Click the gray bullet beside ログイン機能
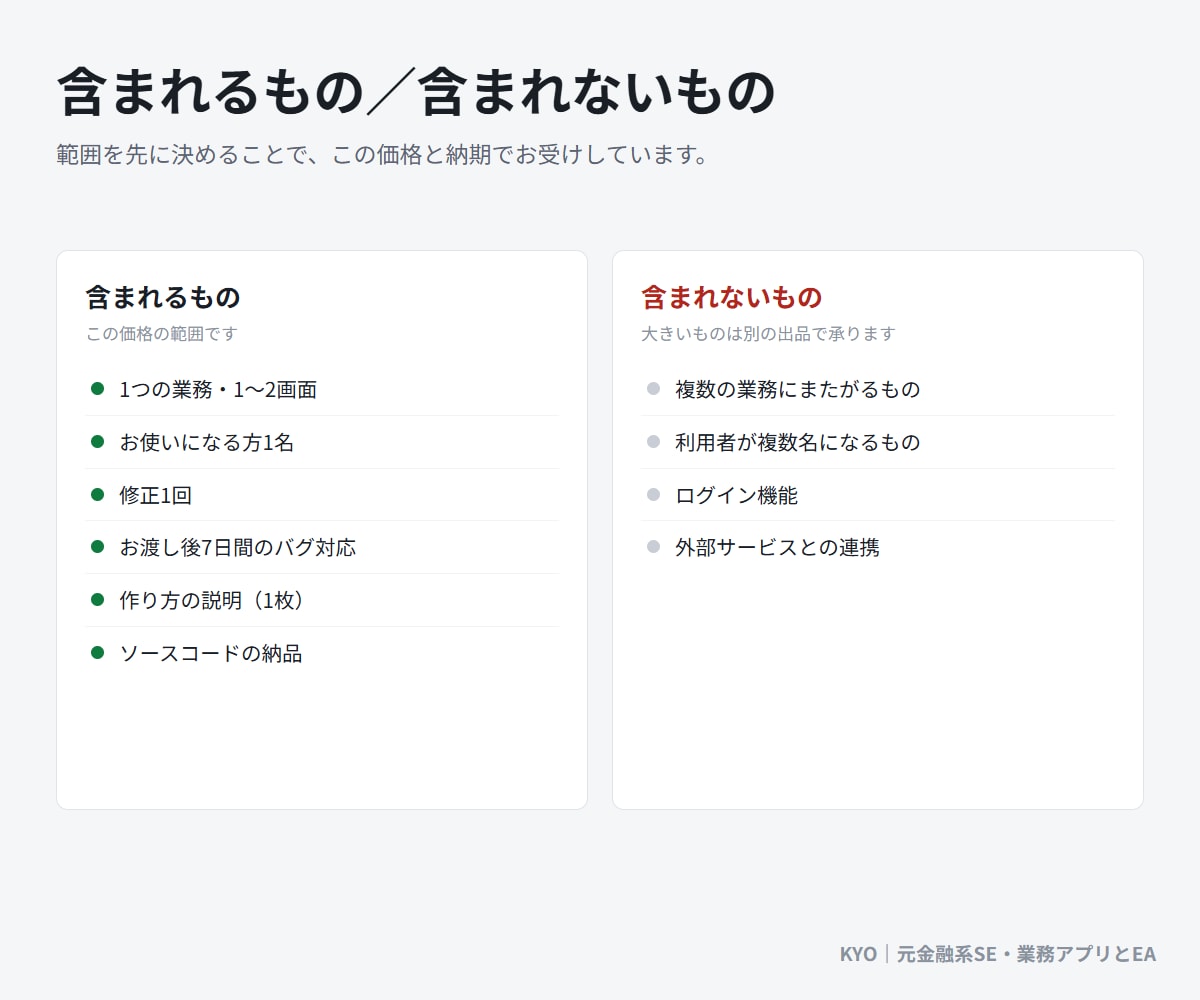Image resolution: width=1200 pixels, height=1000 pixels. 653,494
